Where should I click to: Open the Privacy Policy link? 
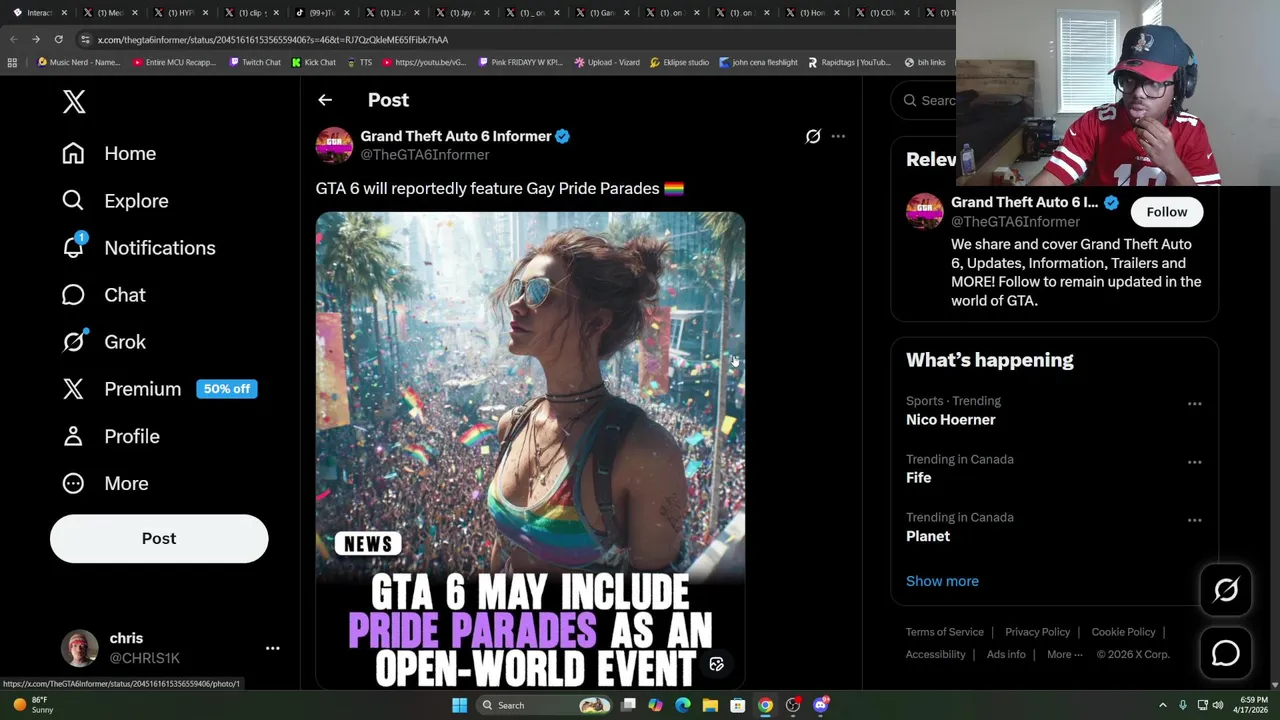(x=1037, y=632)
